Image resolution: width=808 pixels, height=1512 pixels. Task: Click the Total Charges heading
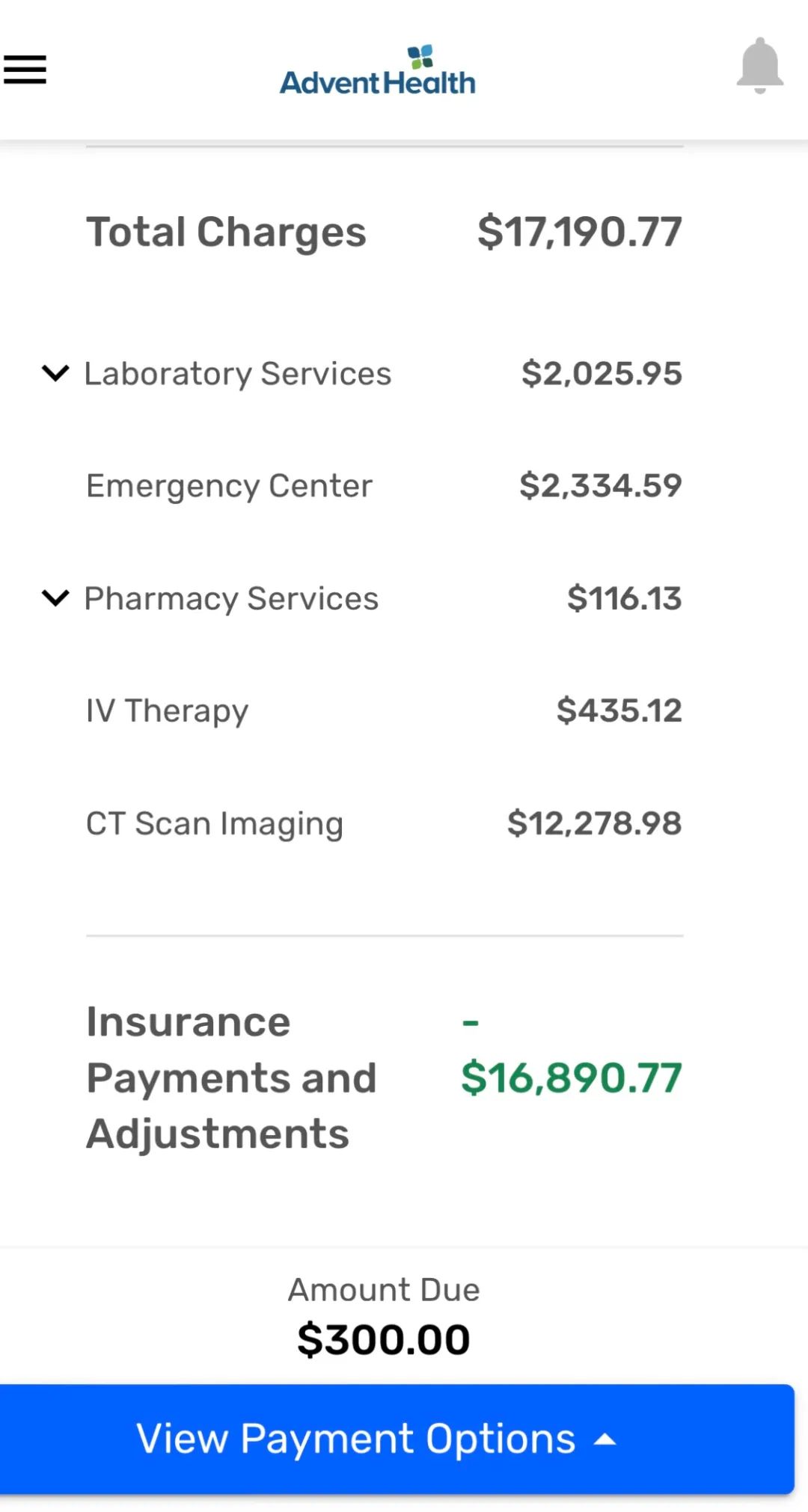pos(227,232)
